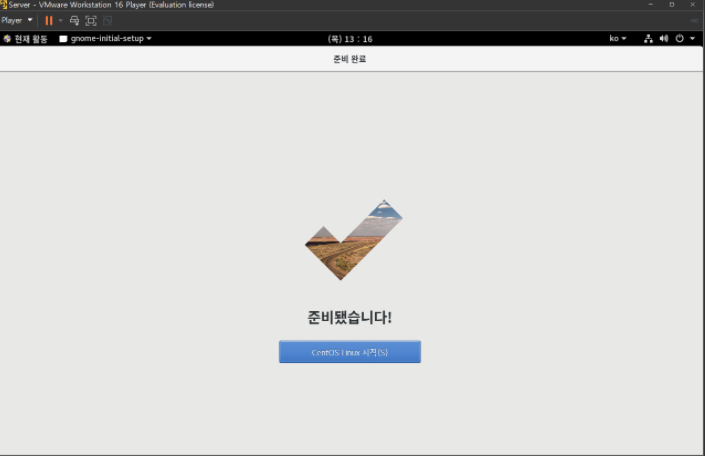This screenshot has height=456, width=705.
Task: Open the gnome-initial-setup application menu
Action: coord(106,39)
